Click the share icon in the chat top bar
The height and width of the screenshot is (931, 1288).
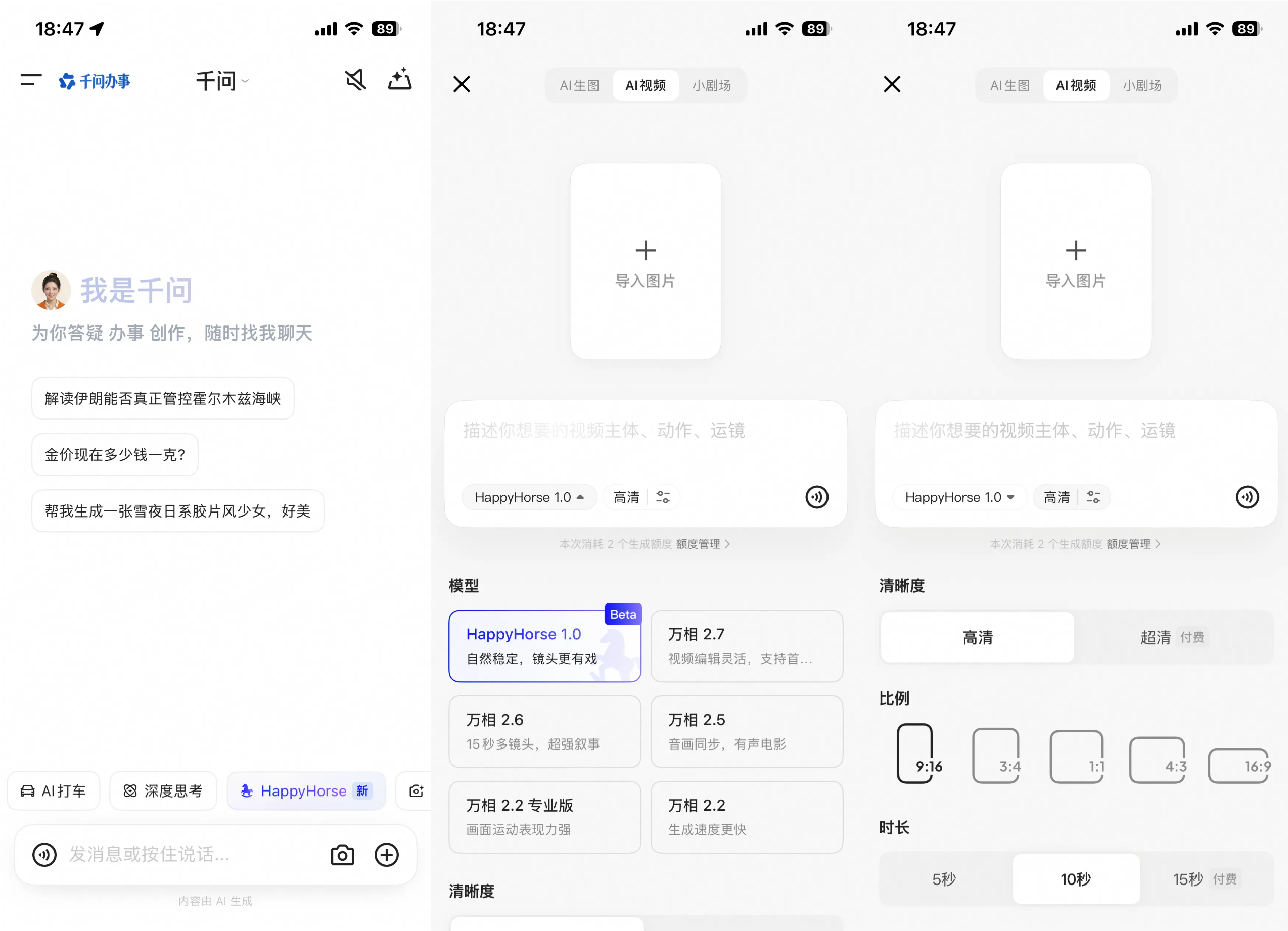tap(400, 80)
